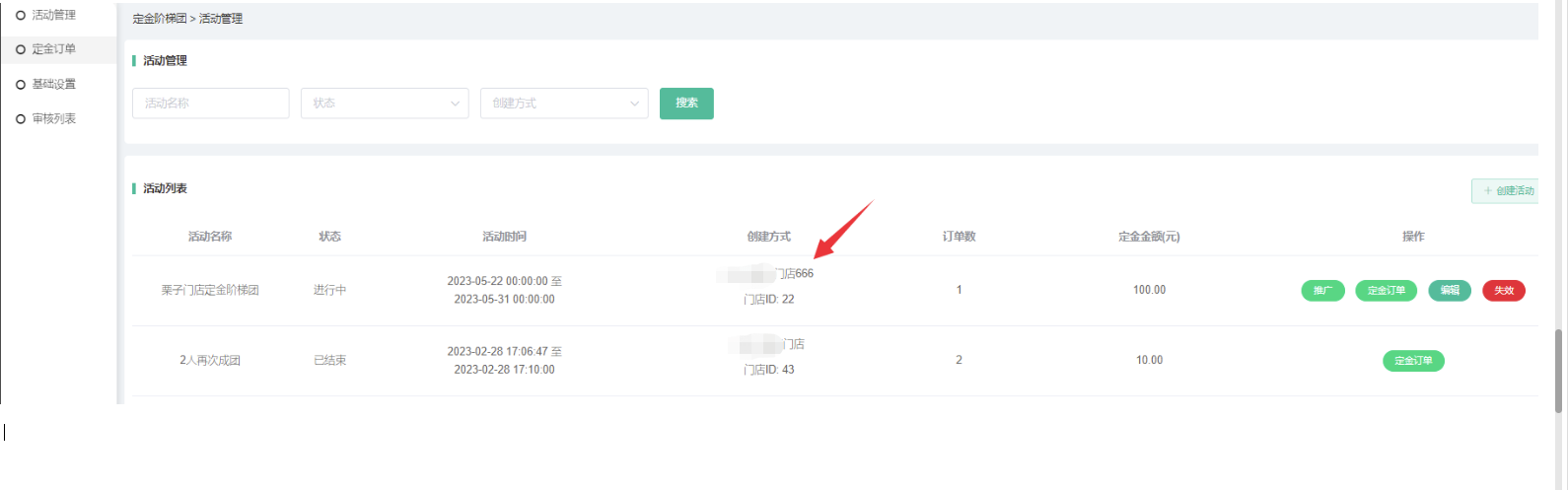The height and width of the screenshot is (490, 1568).
Task: Click the 定金金额(元) column header
Action: coord(1149,237)
